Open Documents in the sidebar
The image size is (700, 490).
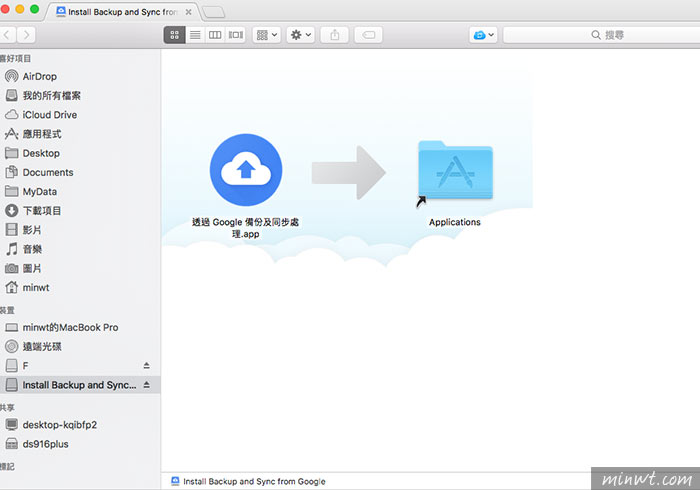click(x=80, y=172)
